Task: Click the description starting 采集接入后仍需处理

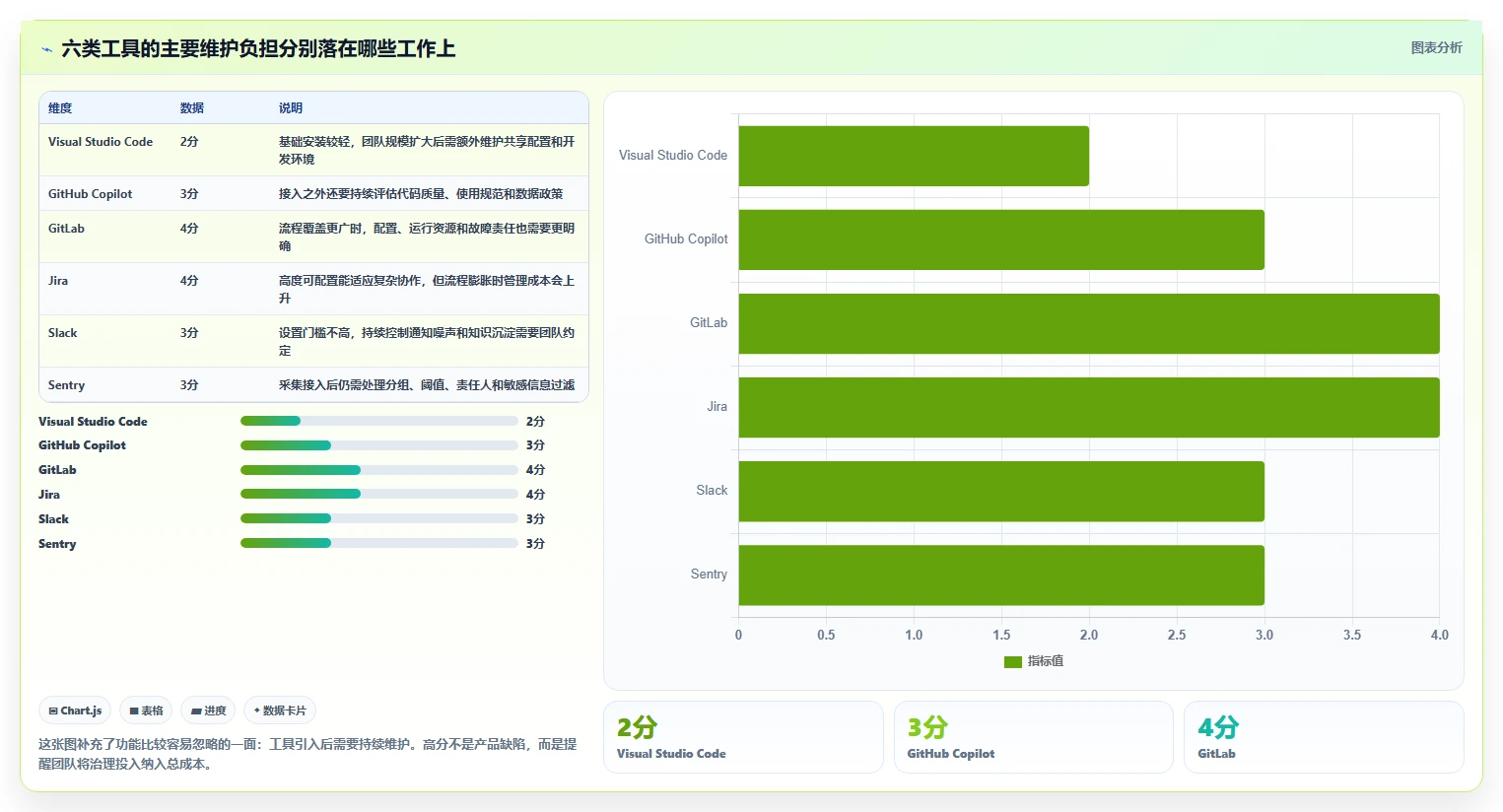Action: click(427, 385)
